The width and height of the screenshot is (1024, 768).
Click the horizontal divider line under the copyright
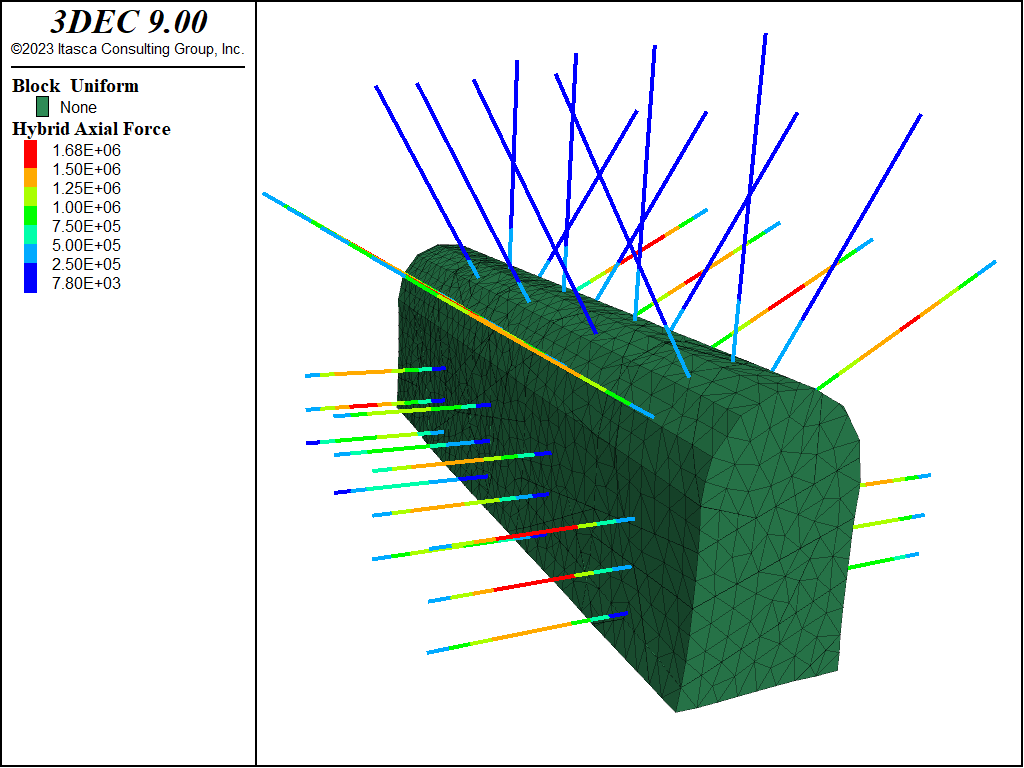(127, 67)
